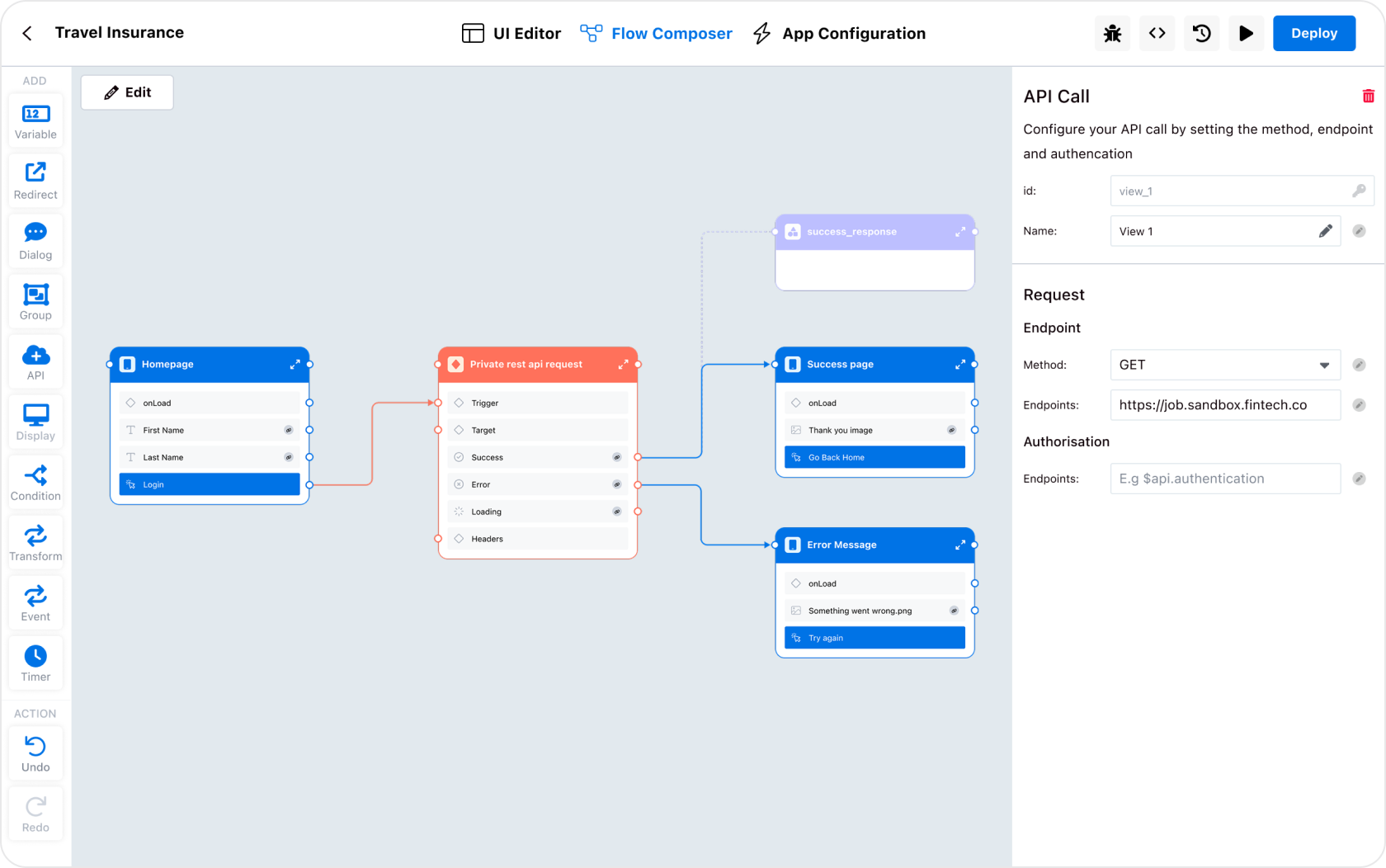1386x868 pixels.
Task: Expand the Success page node
Action: [959, 364]
